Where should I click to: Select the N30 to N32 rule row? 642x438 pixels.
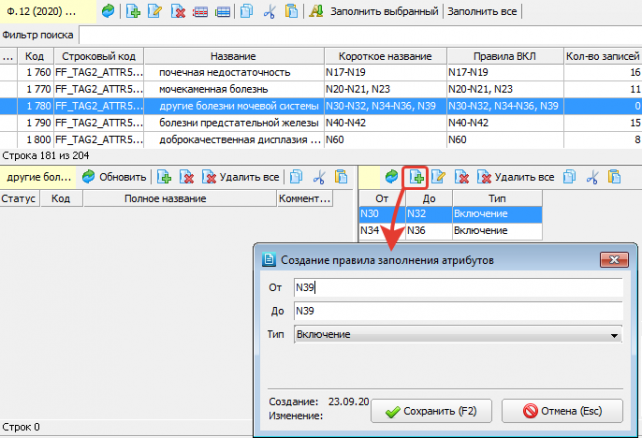(451, 214)
